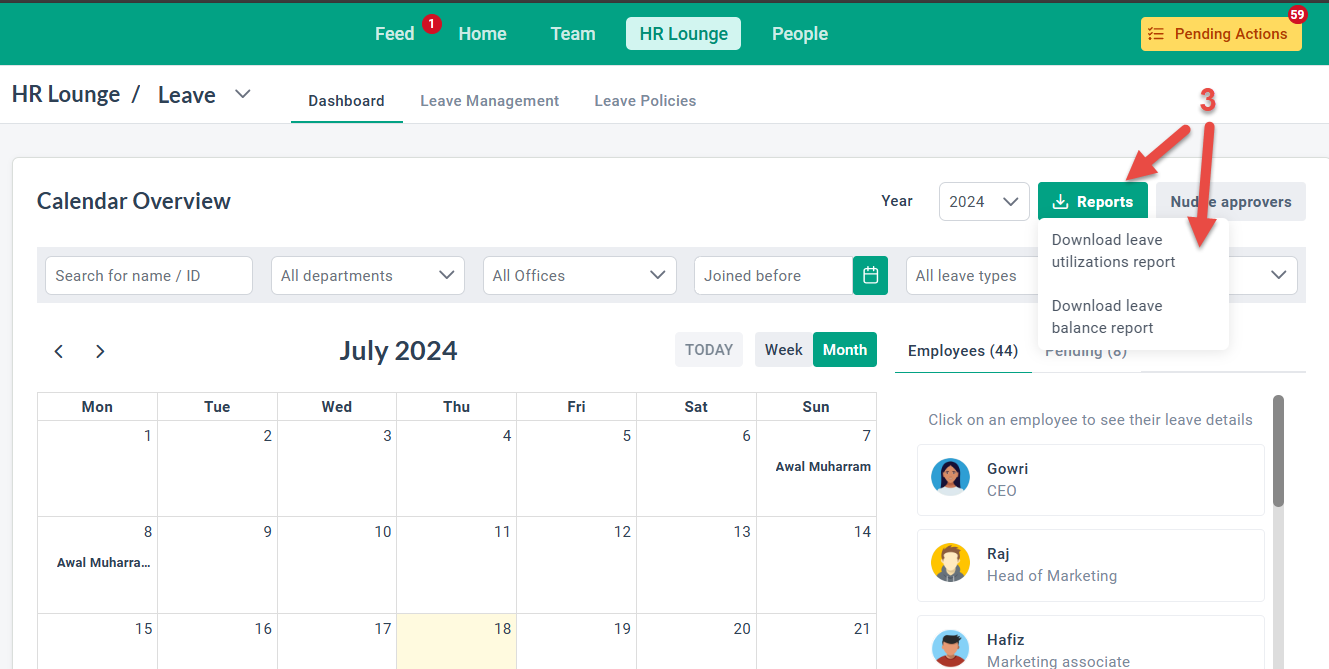Go to next month arrow
This screenshot has width=1329, height=669.
[x=100, y=351]
